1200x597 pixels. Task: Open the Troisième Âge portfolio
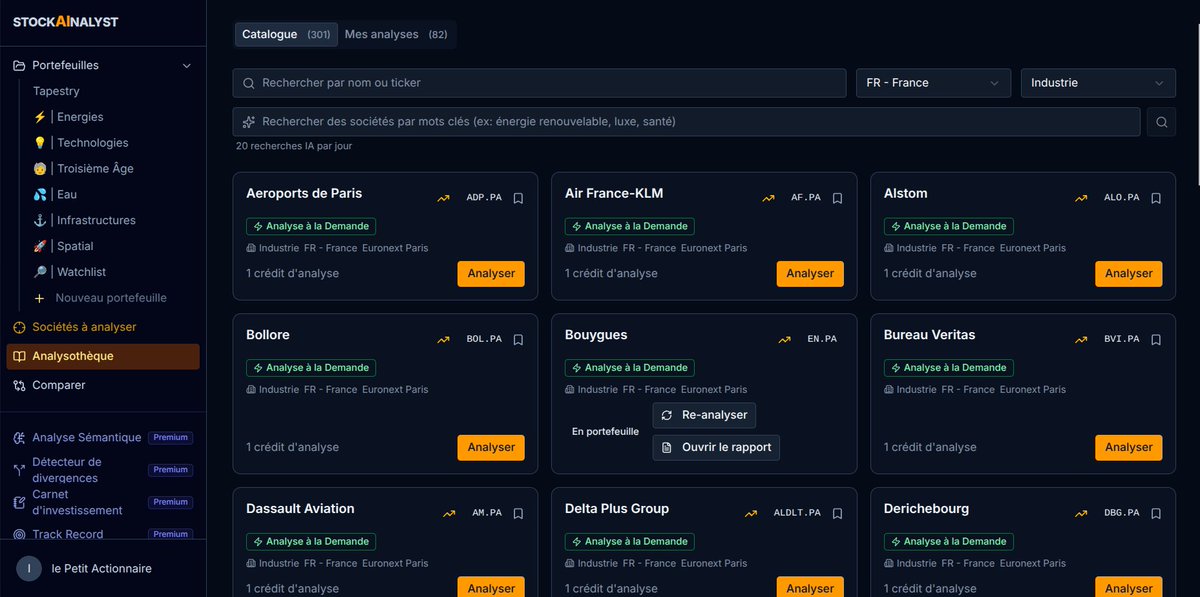pyautogui.click(x=83, y=169)
